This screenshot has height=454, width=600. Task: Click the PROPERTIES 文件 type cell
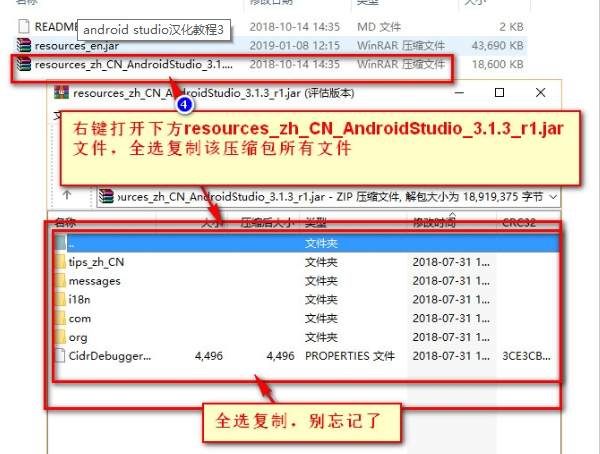pyautogui.click(x=349, y=356)
